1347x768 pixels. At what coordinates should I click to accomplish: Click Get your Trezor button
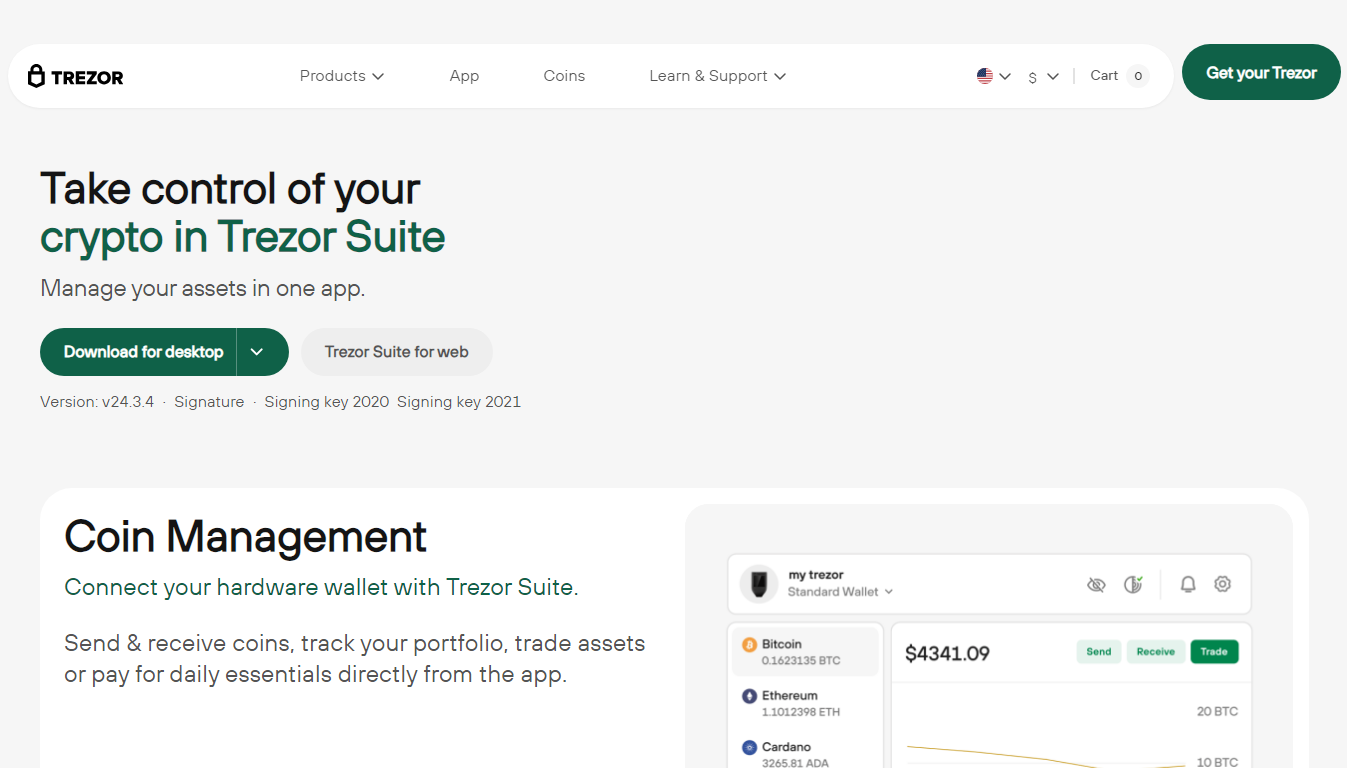click(1261, 72)
